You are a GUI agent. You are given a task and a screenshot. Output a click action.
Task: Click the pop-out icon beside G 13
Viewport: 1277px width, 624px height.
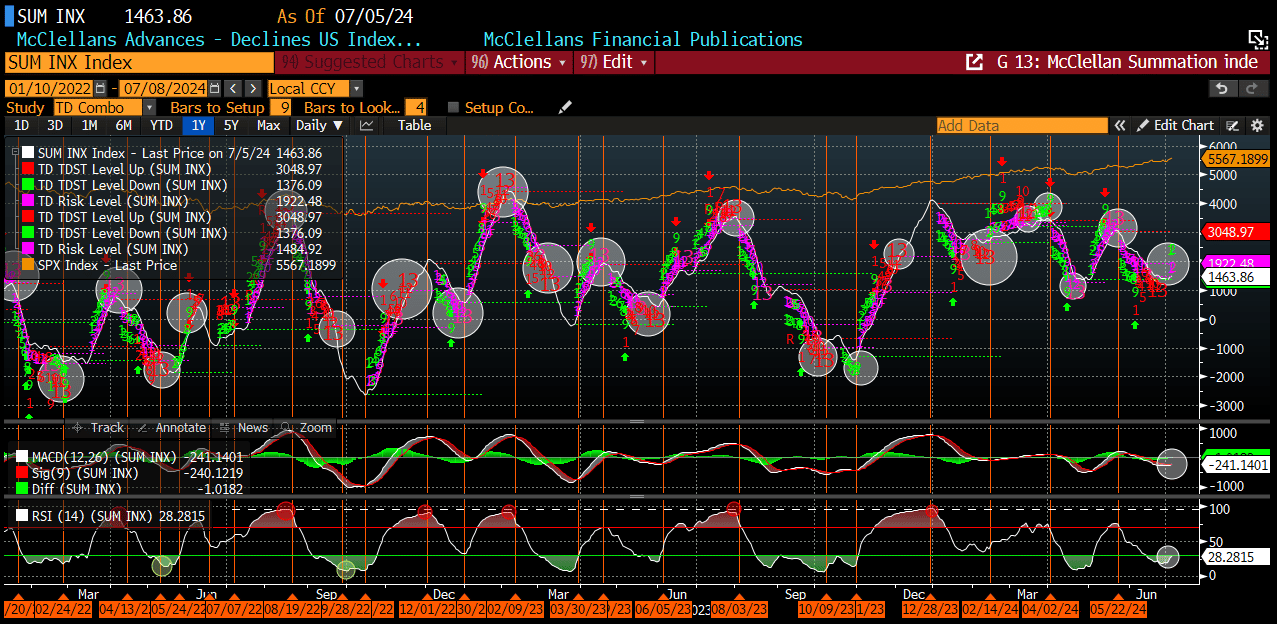coord(973,62)
